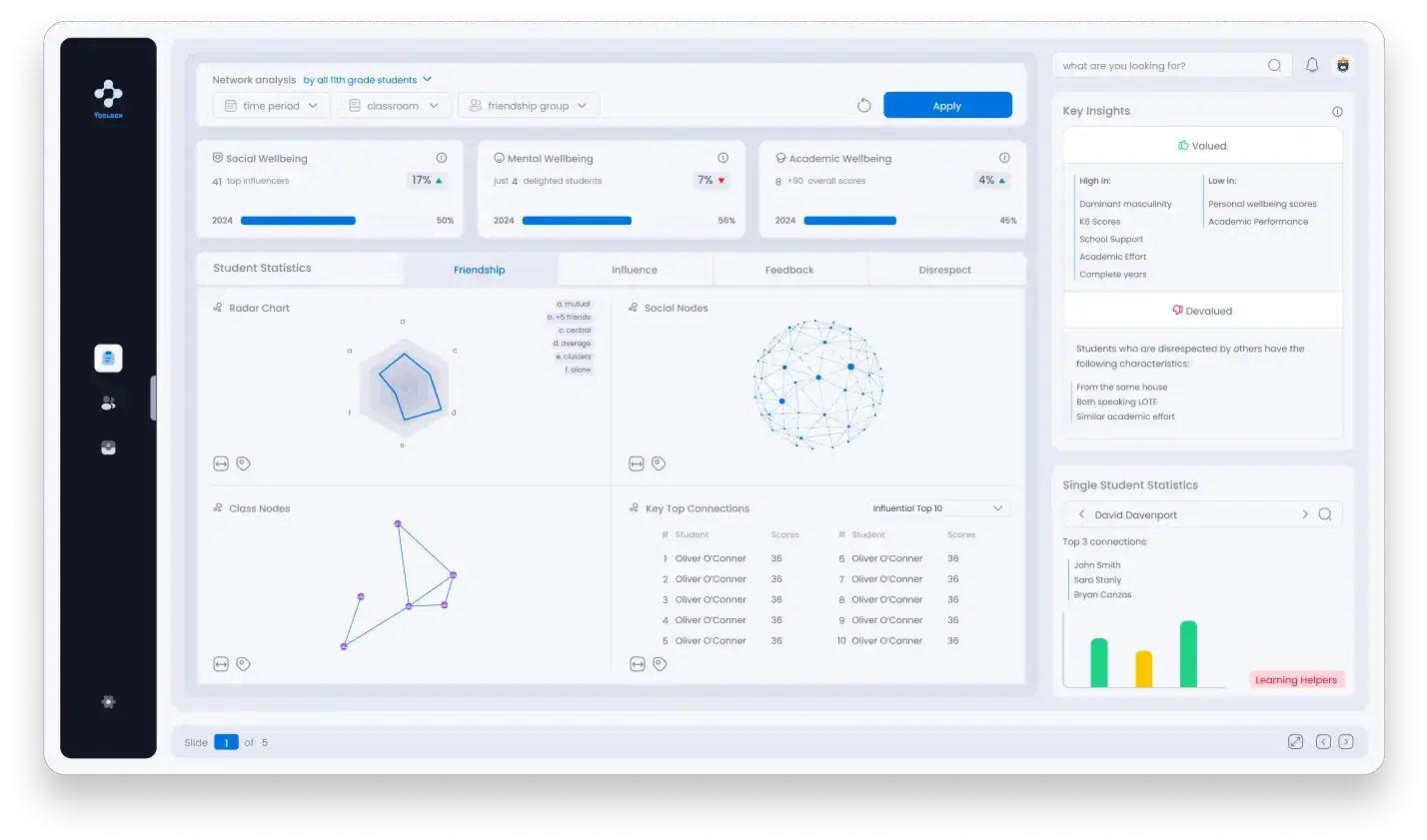Image resolution: width=1427 pixels, height=840 pixels.
Task: Open notifications bell icon
Action: coord(1312,65)
